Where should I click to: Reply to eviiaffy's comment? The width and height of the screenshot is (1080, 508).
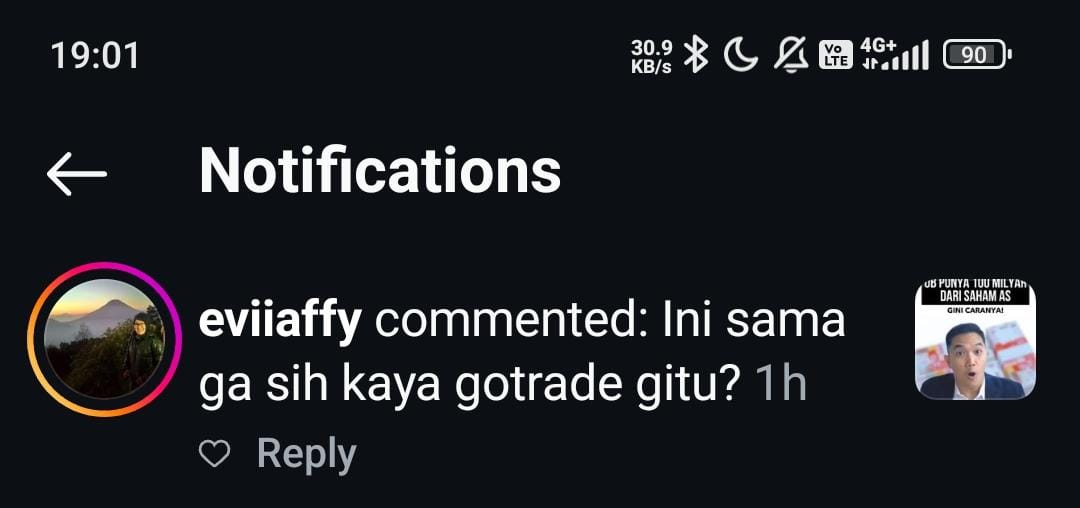coord(307,454)
